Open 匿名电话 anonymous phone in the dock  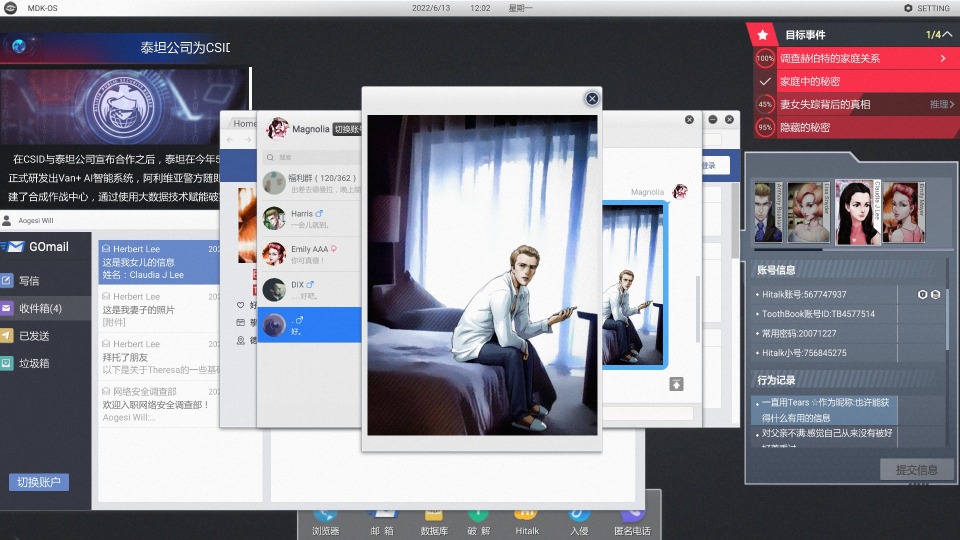pos(632,523)
